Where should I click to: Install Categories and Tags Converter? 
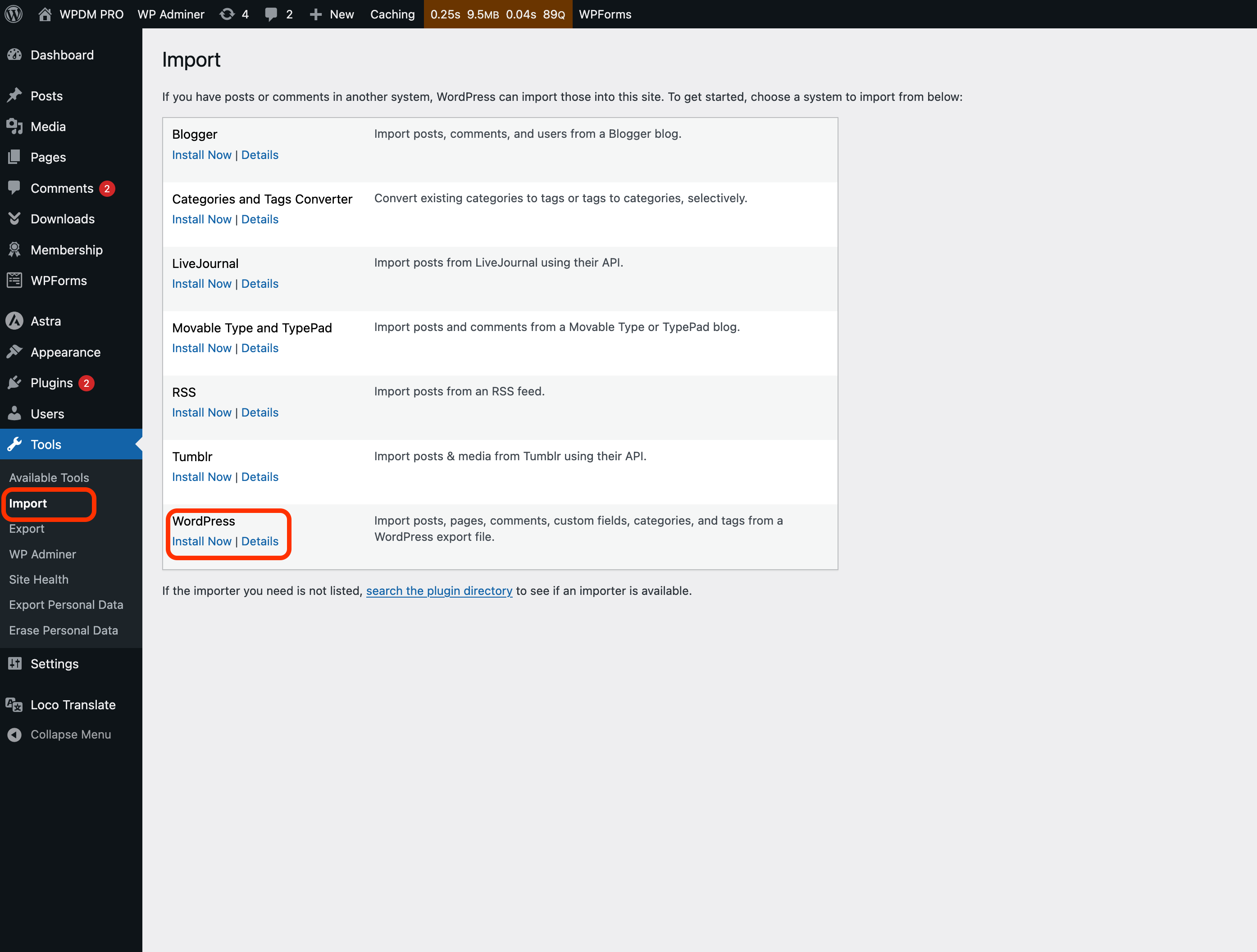coord(202,219)
